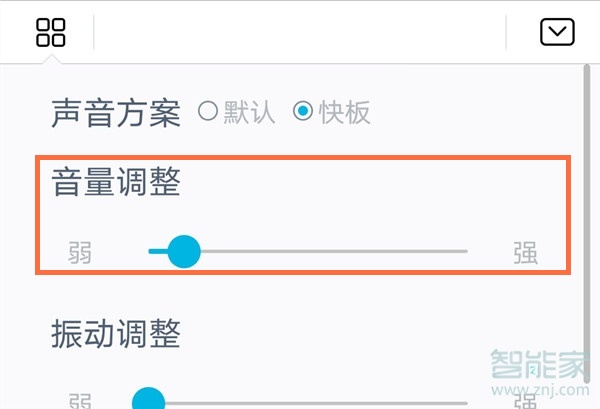Tap the 弱 label beside the volume slider
This screenshot has width=600, height=409.
coord(80,253)
